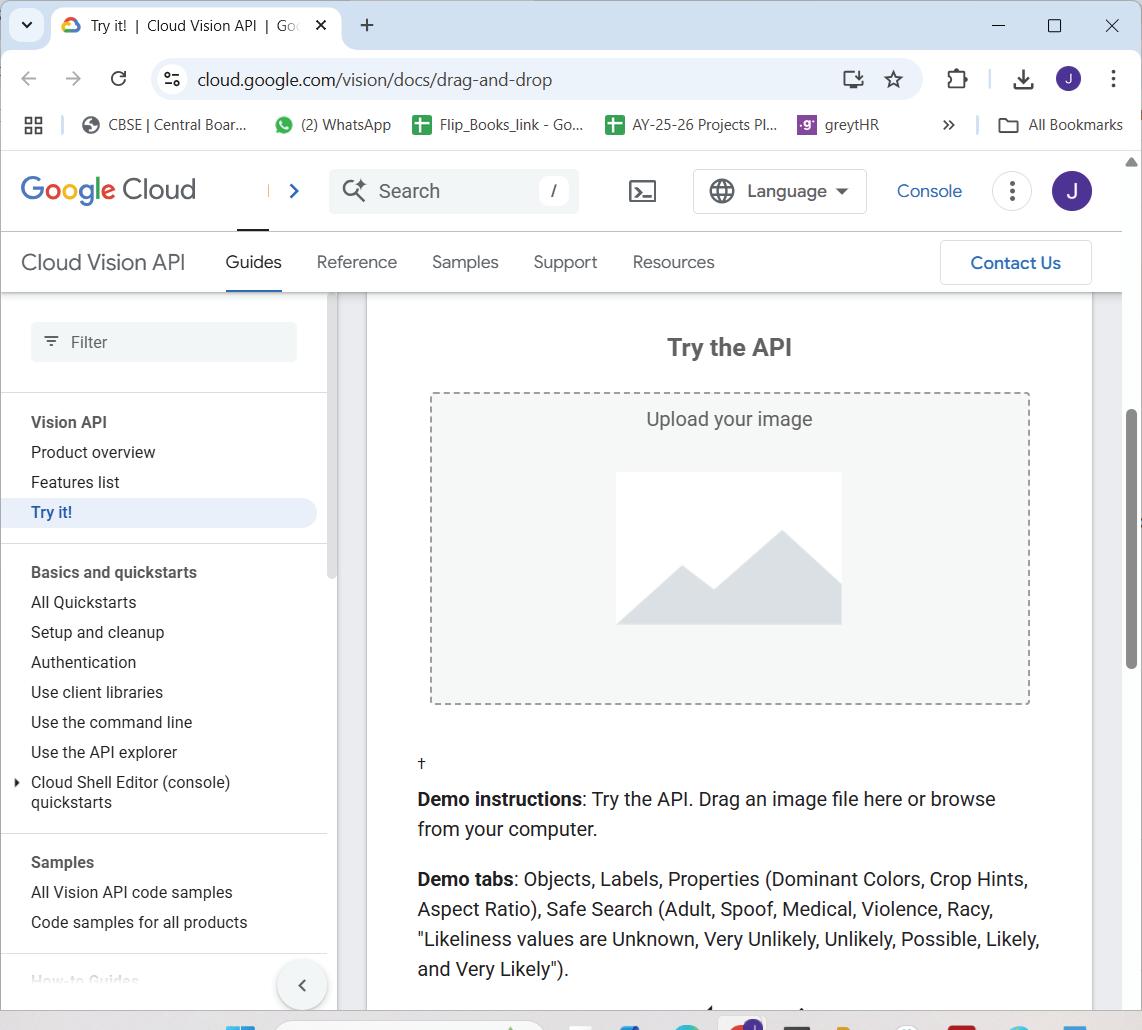1142x1030 pixels.
Task: Switch to the Samples tab
Action: [465, 262]
